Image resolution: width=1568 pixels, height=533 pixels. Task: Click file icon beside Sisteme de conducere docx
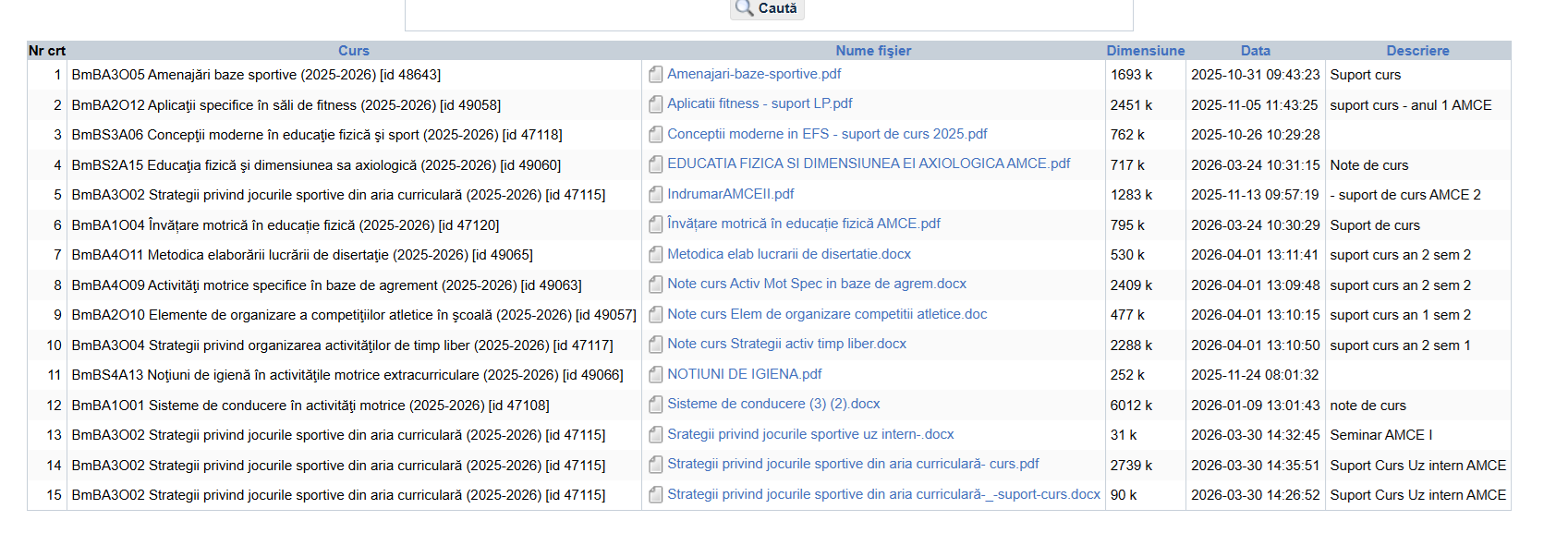click(655, 405)
